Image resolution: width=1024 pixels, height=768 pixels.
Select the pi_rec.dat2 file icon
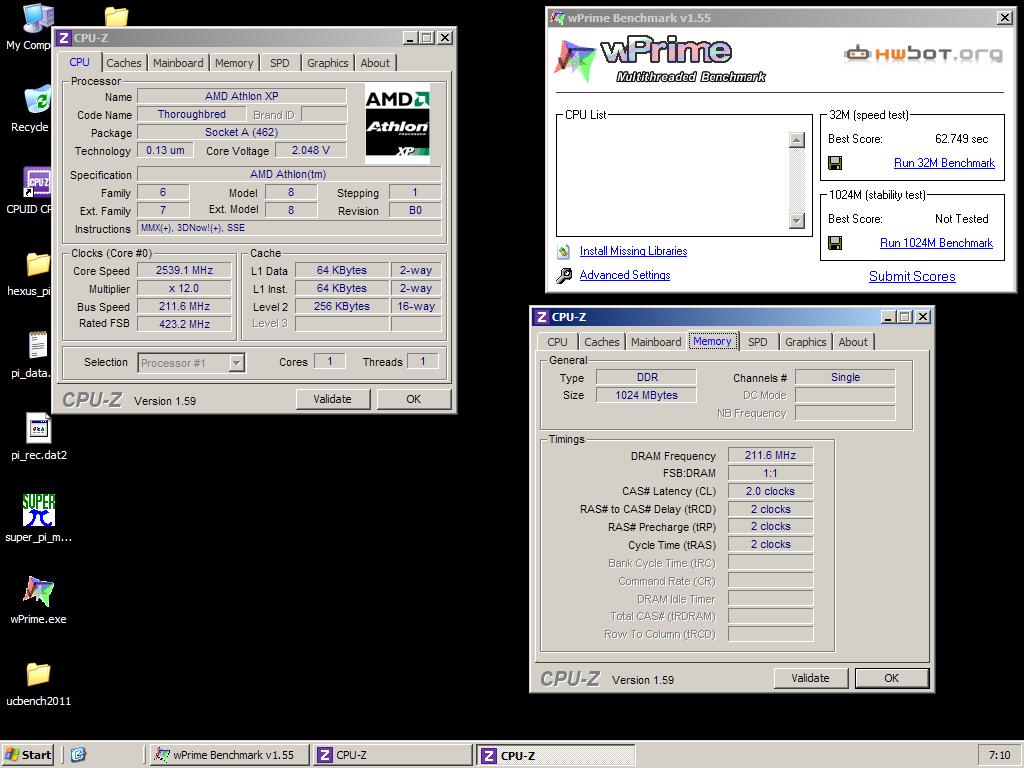pyautogui.click(x=39, y=428)
